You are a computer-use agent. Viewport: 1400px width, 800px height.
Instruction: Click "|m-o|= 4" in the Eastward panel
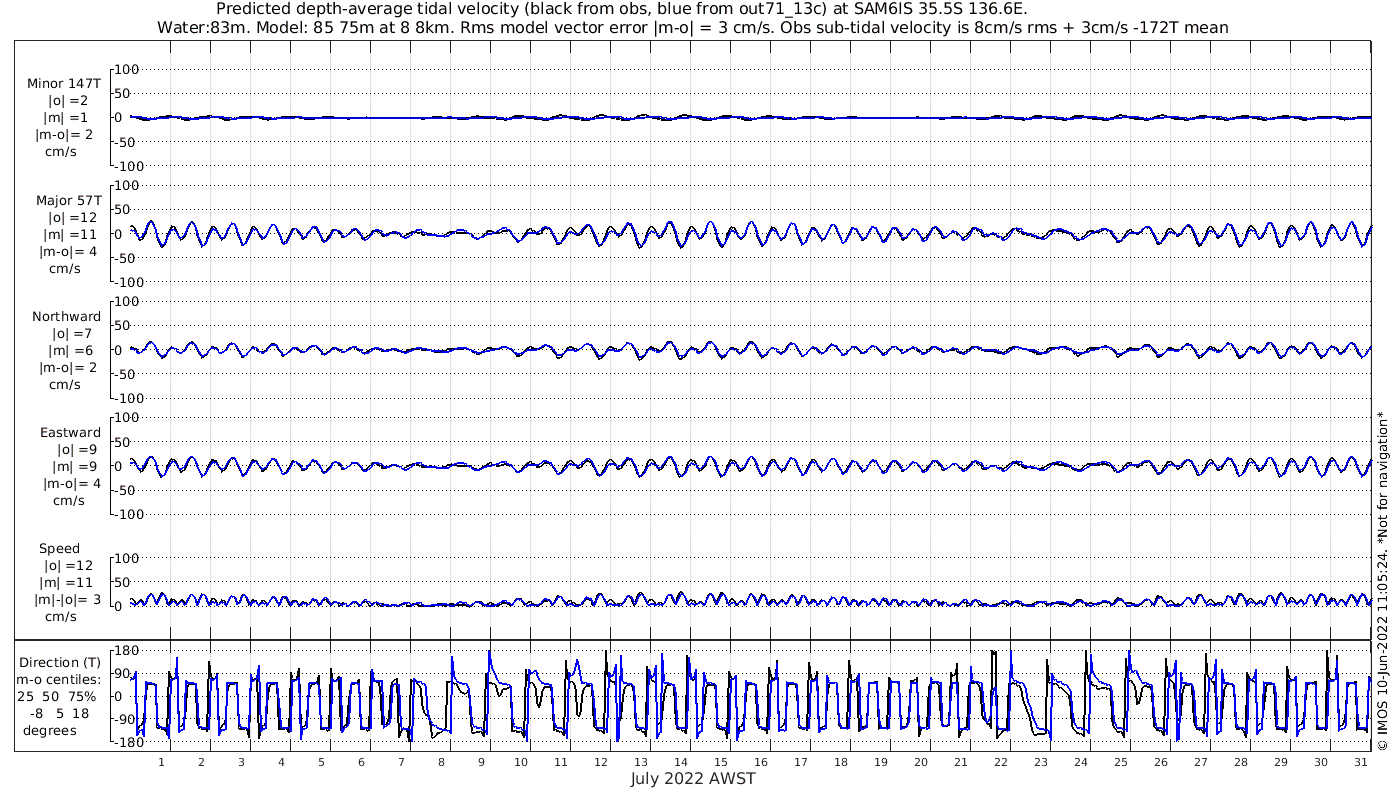tap(72, 483)
